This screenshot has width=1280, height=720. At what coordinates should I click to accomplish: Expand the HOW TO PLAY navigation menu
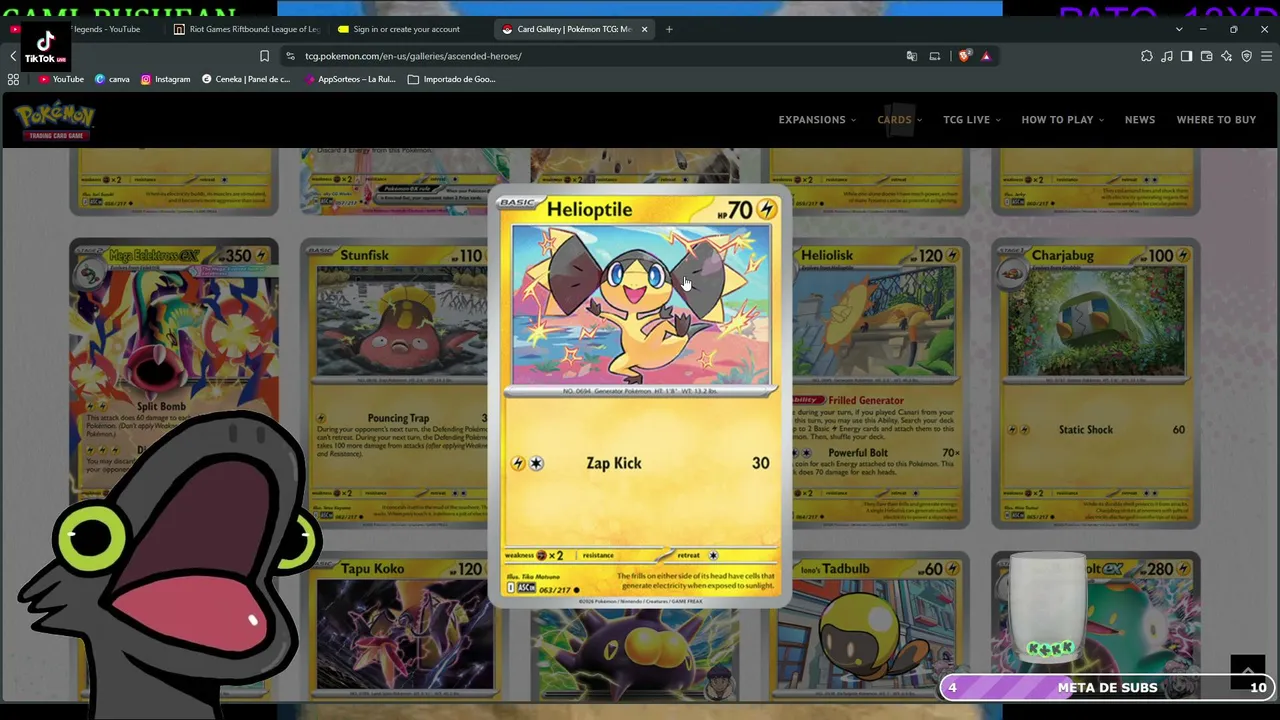pyautogui.click(x=1062, y=120)
